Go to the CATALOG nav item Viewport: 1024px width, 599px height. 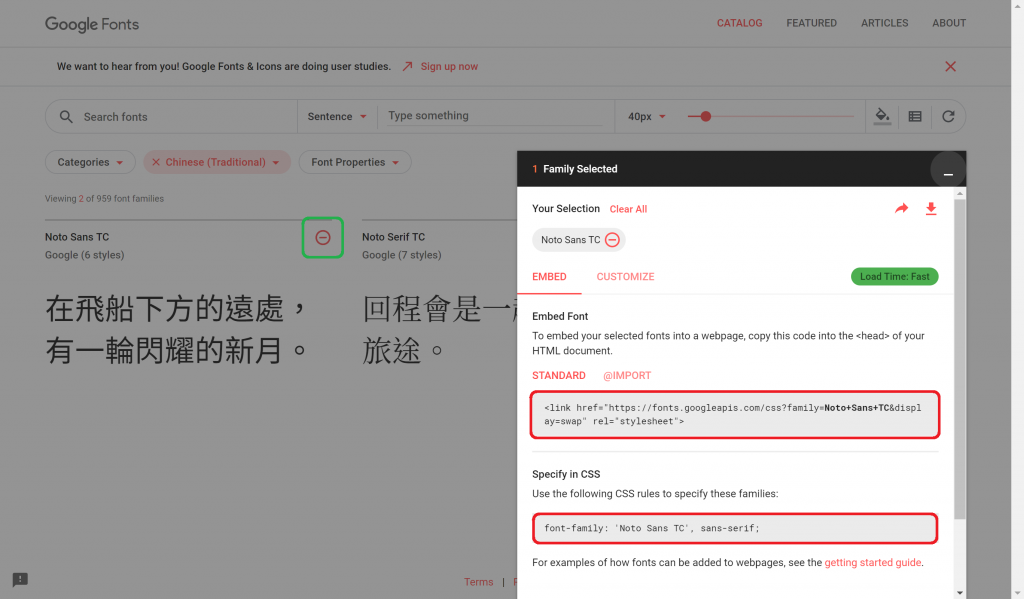point(739,23)
